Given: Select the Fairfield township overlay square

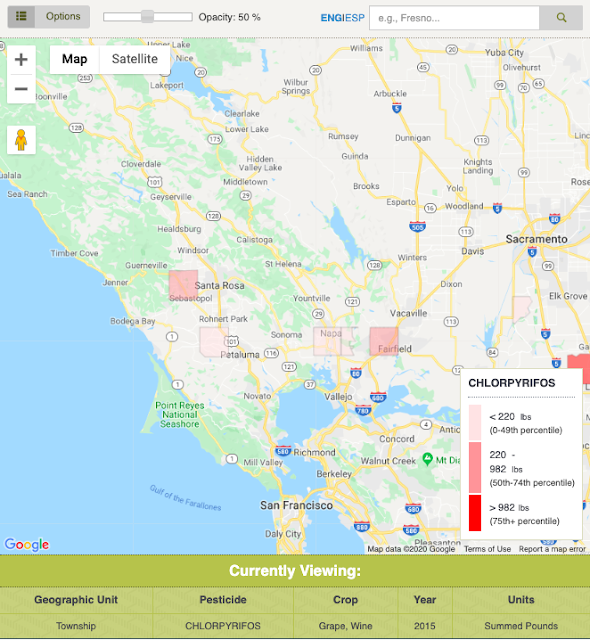Looking at the screenshot, I should (x=384, y=341).
